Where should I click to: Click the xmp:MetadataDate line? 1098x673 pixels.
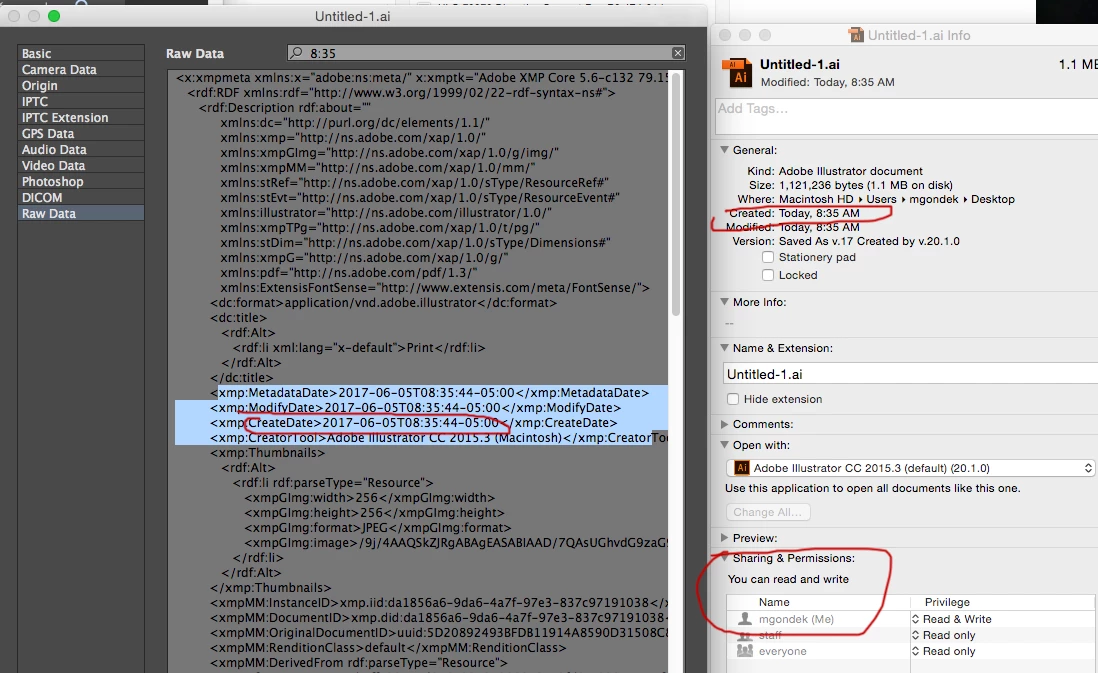click(430, 393)
